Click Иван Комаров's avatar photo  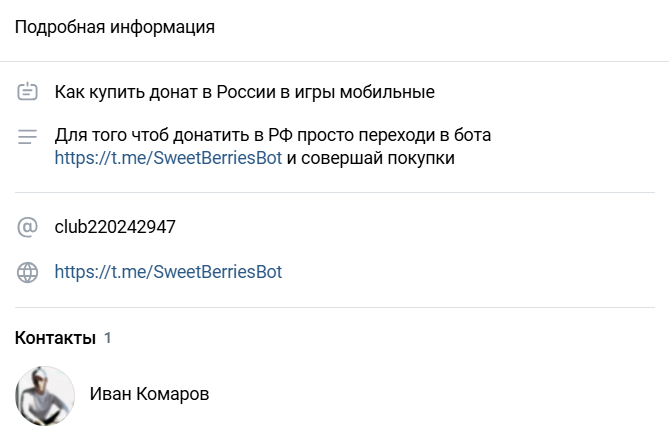click(45, 395)
